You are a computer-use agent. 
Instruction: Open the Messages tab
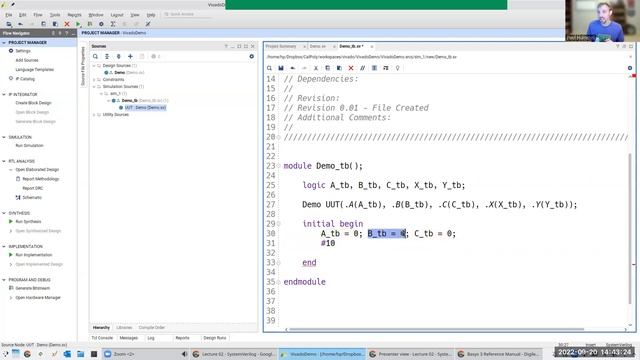coord(129,338)
